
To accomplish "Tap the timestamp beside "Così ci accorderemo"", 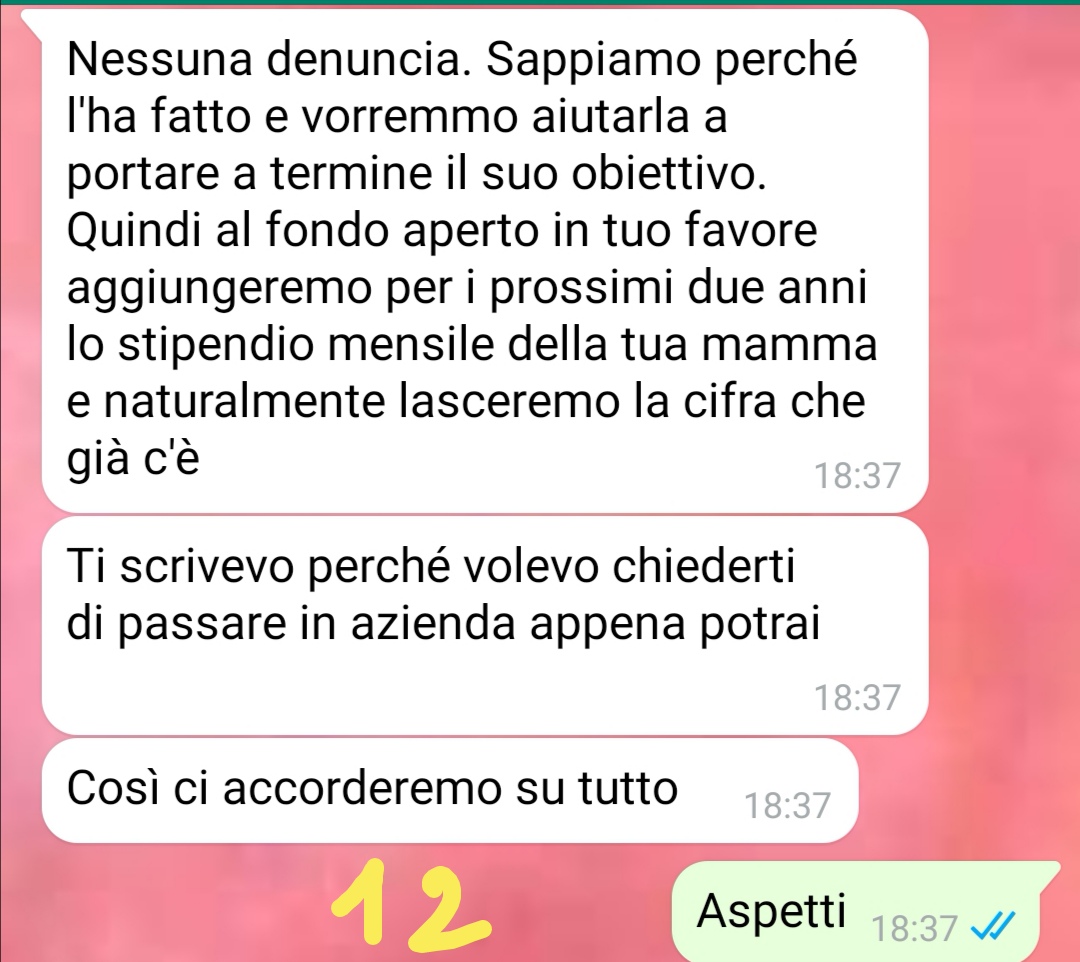I will [x=787, y=805].
